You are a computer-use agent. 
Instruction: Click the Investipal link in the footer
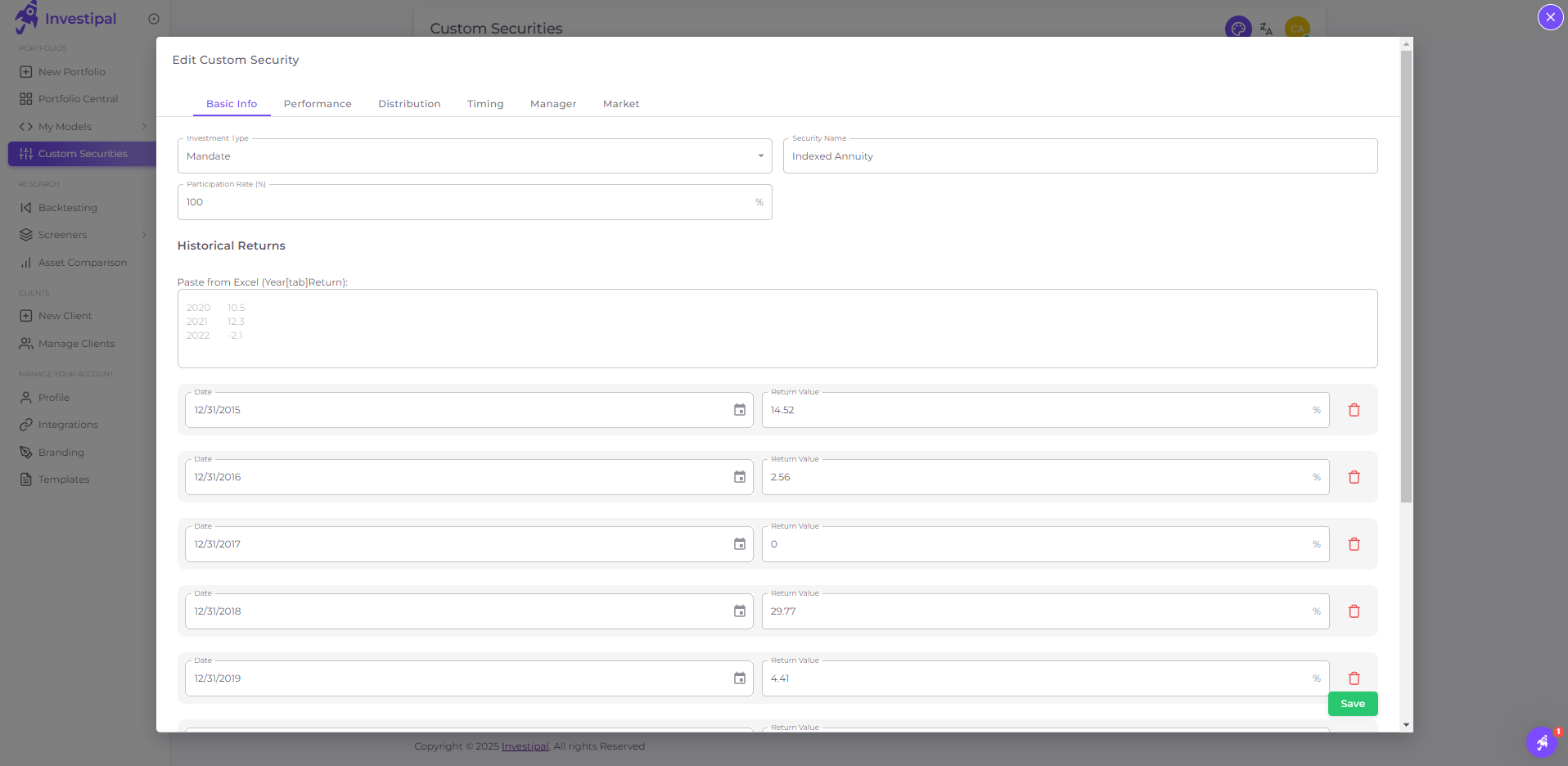tap(525, 746)
